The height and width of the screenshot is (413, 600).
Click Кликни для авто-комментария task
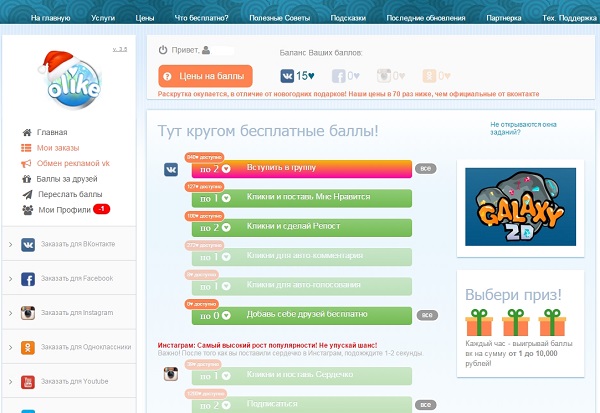point(302,257)
